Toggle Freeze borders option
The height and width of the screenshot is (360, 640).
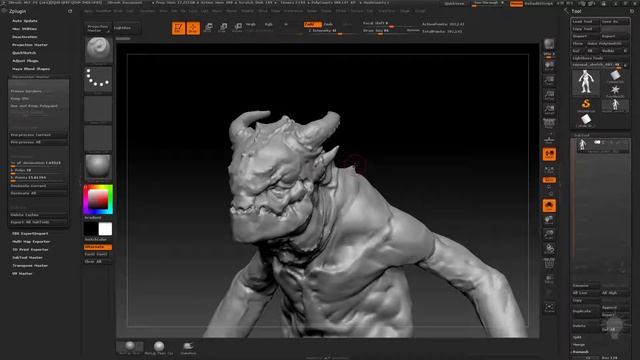coord(38,91)
